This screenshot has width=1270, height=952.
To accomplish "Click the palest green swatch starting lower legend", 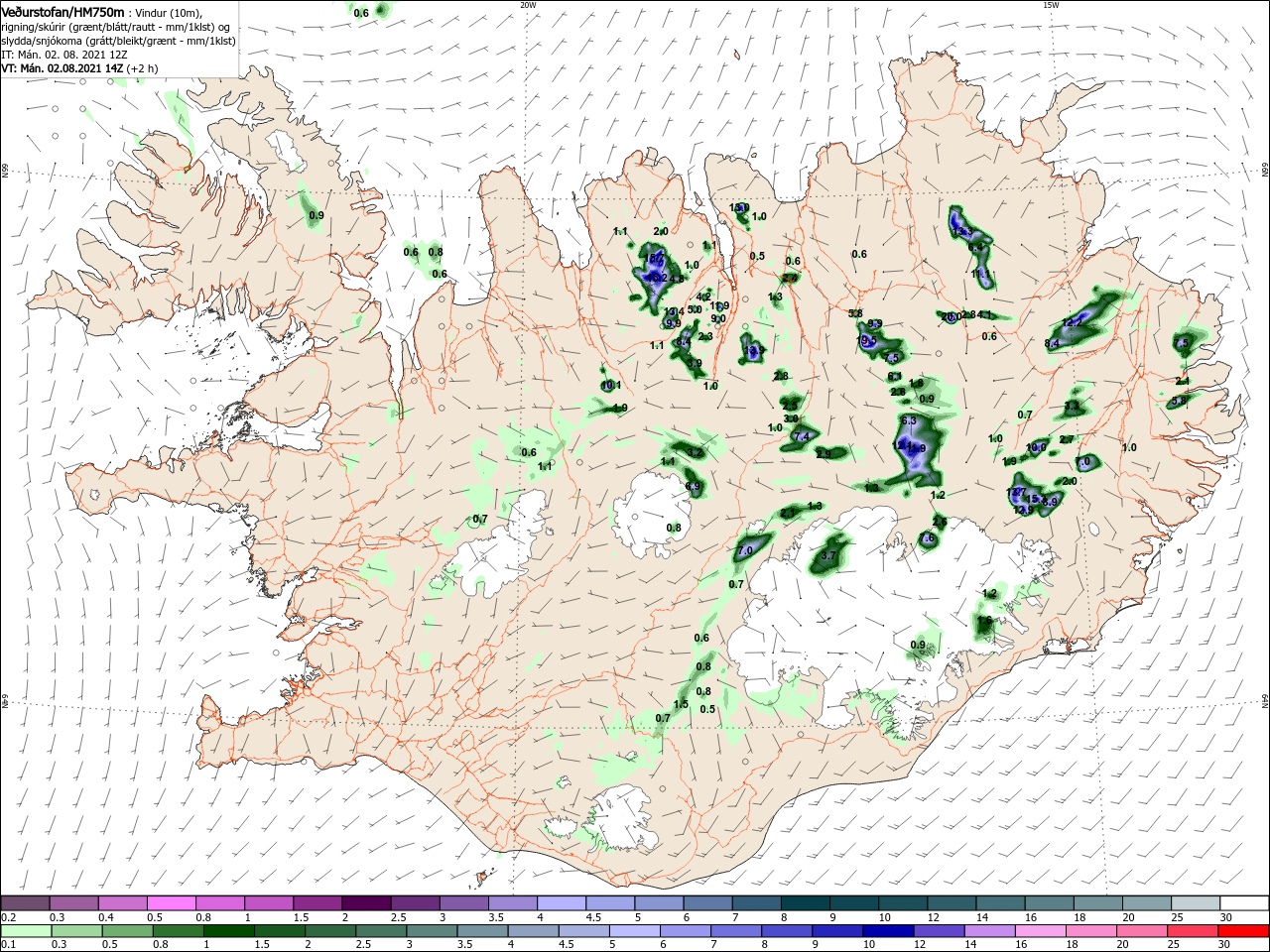I will [x=27, y=931].
